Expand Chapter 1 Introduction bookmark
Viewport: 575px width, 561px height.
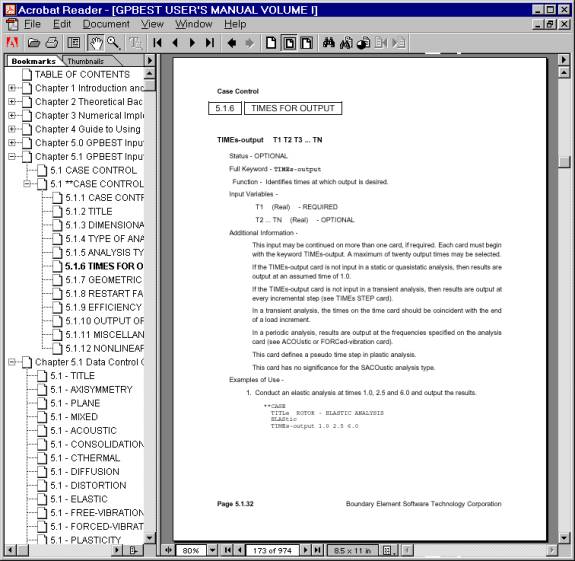point(12,88)
